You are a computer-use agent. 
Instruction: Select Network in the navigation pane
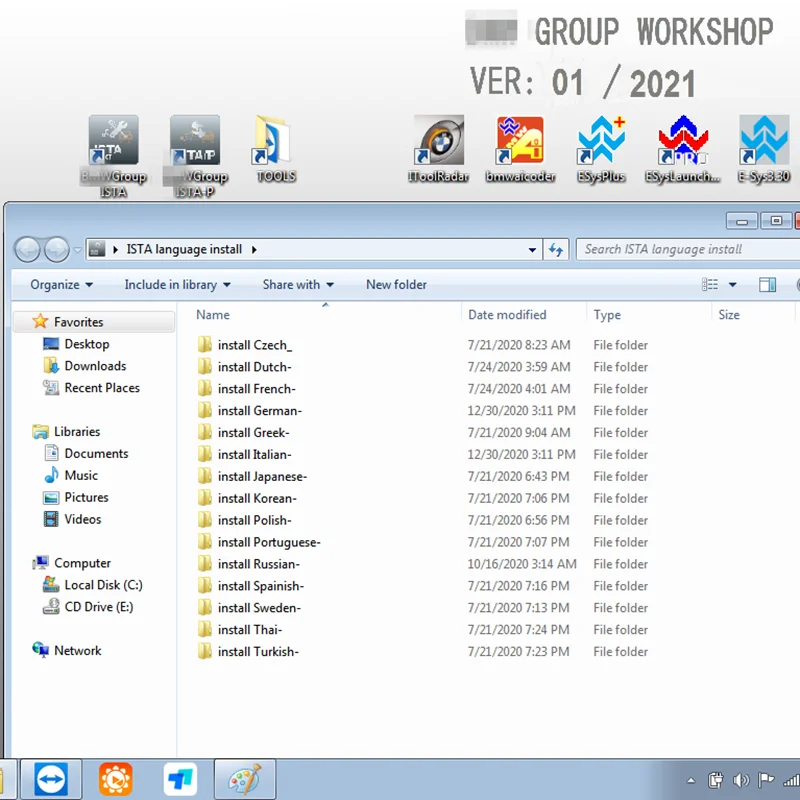77,651
